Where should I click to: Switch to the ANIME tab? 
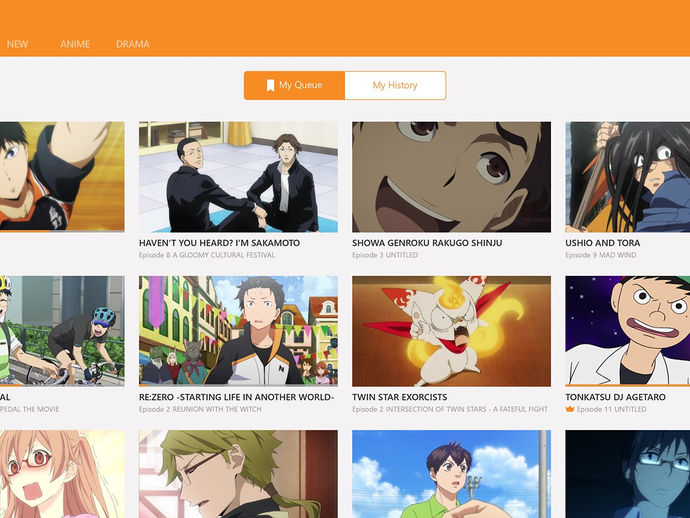tap(75, 44)
